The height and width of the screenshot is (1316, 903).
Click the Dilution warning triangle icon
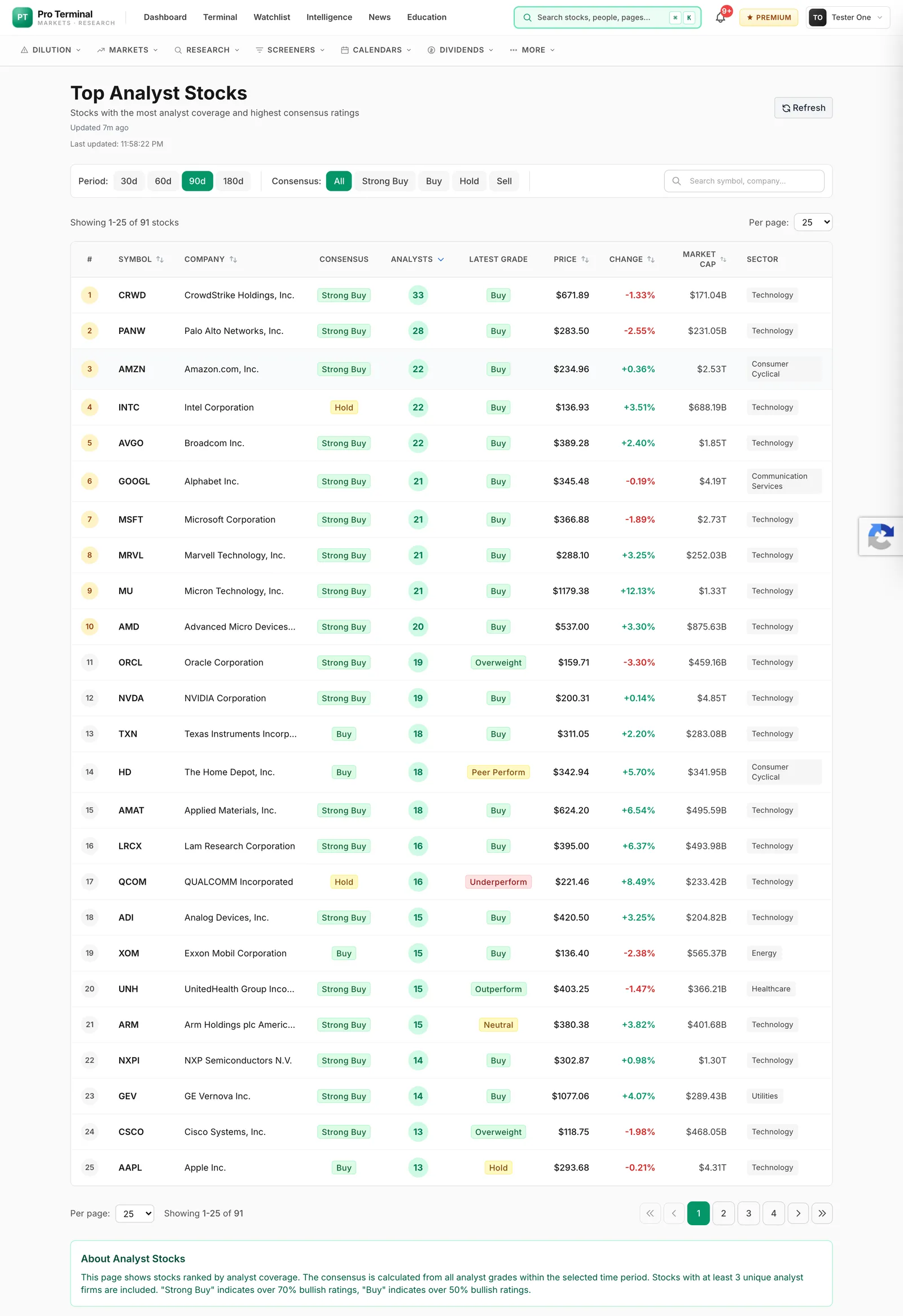[24, 50]
